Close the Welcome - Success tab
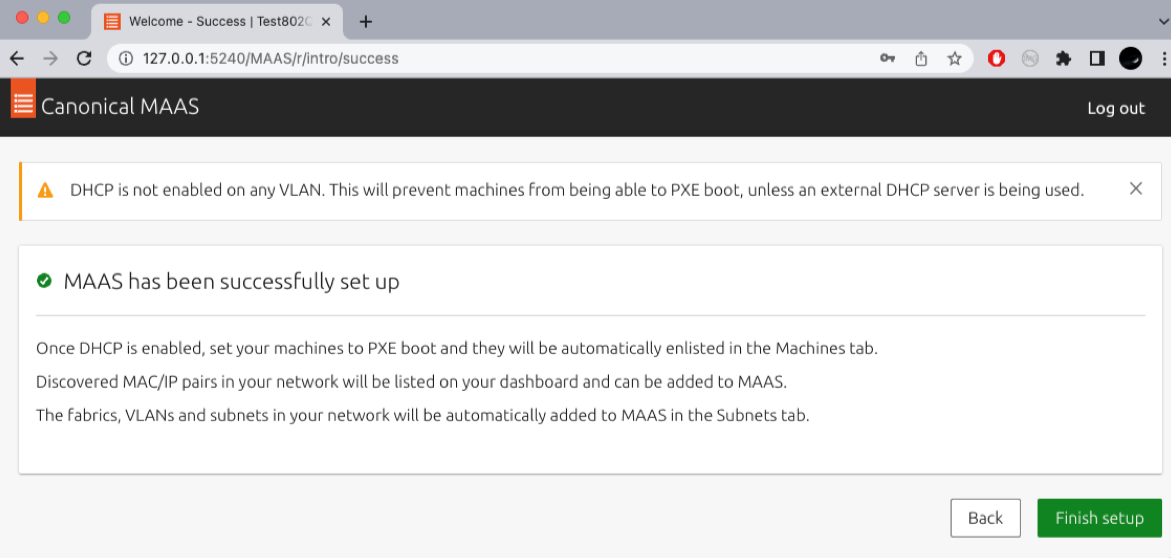 tap(326, 21)
